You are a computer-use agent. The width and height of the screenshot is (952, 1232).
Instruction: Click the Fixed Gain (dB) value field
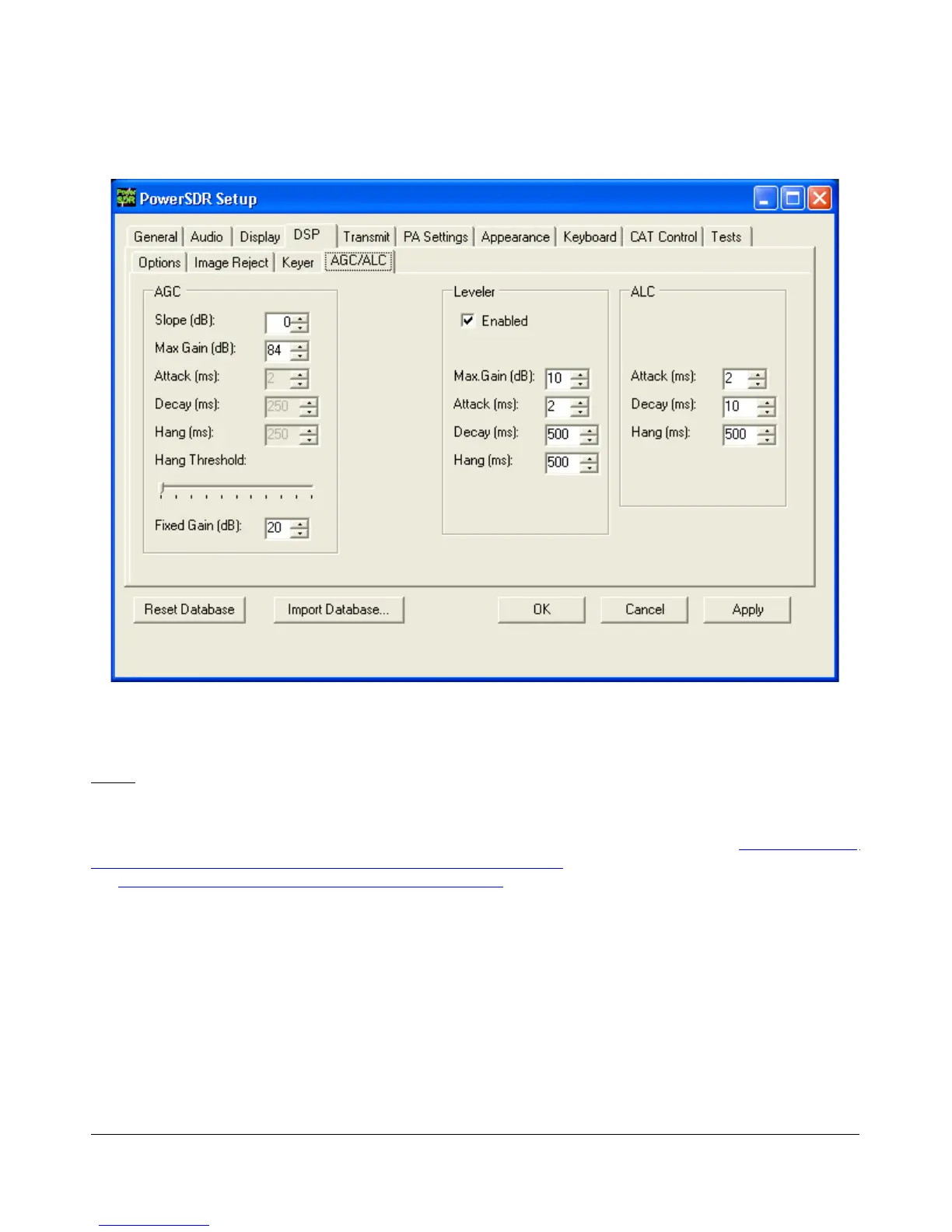pyautogui.click(x=278, y=527)
